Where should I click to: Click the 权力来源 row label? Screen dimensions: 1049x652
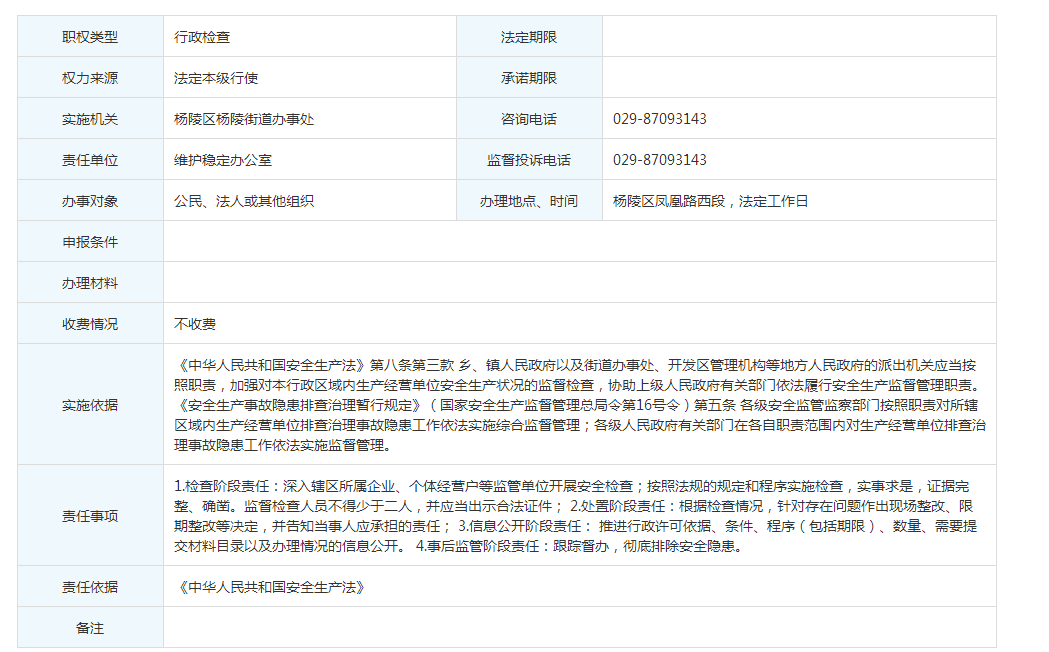click(90, 78)
